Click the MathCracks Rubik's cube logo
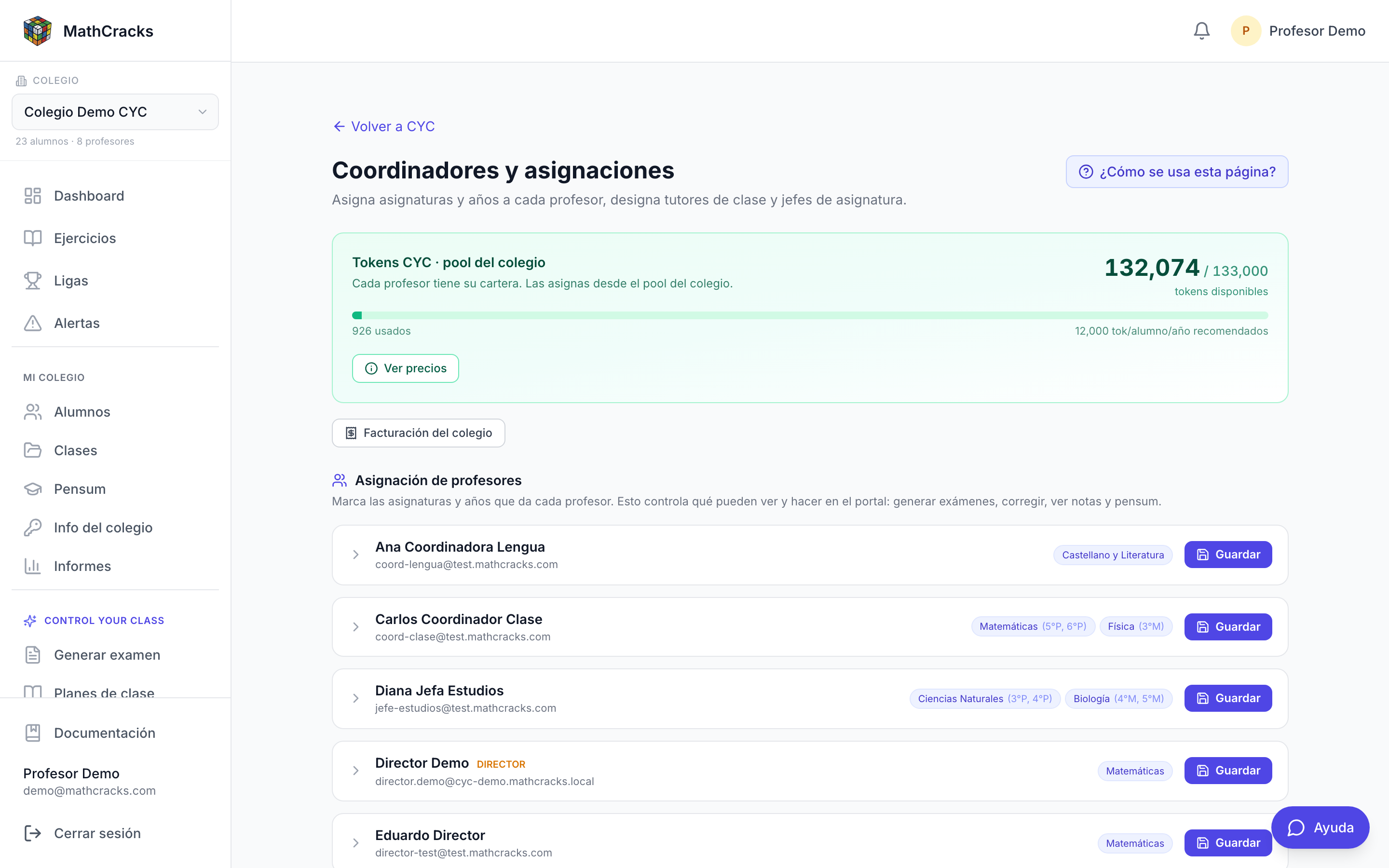Screen dimensions: 1389x868 coord(37,31)
